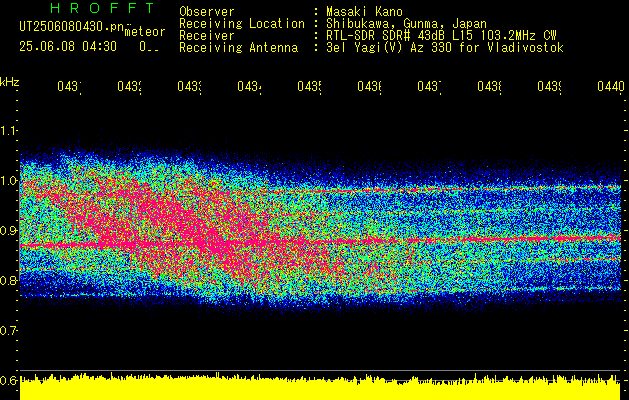
Task: Select 'Shibukawa, Gunma, Japan' text
Action: coord(406,24)
